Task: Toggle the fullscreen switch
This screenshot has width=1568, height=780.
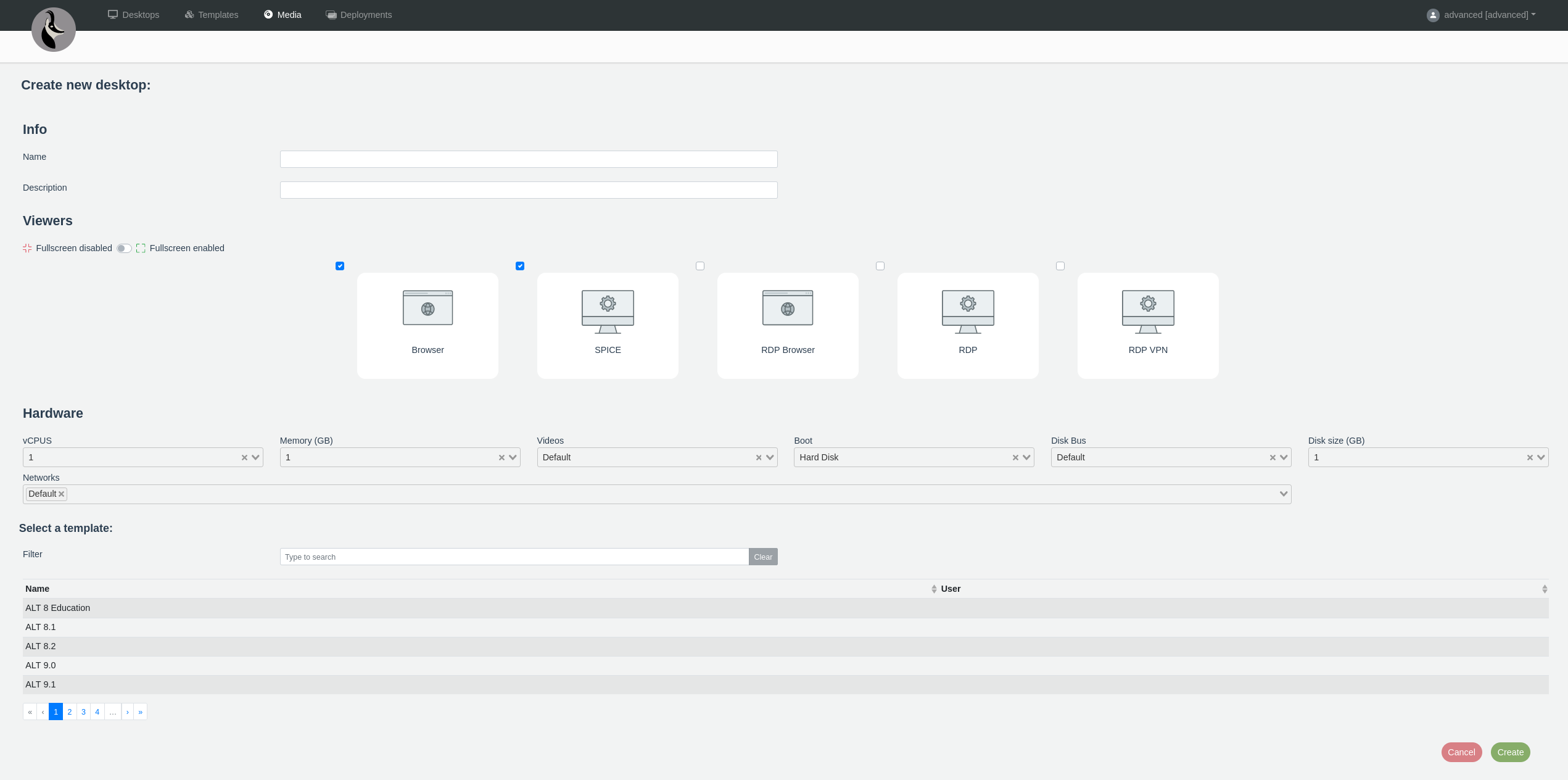Action: (x=124, y=249)
